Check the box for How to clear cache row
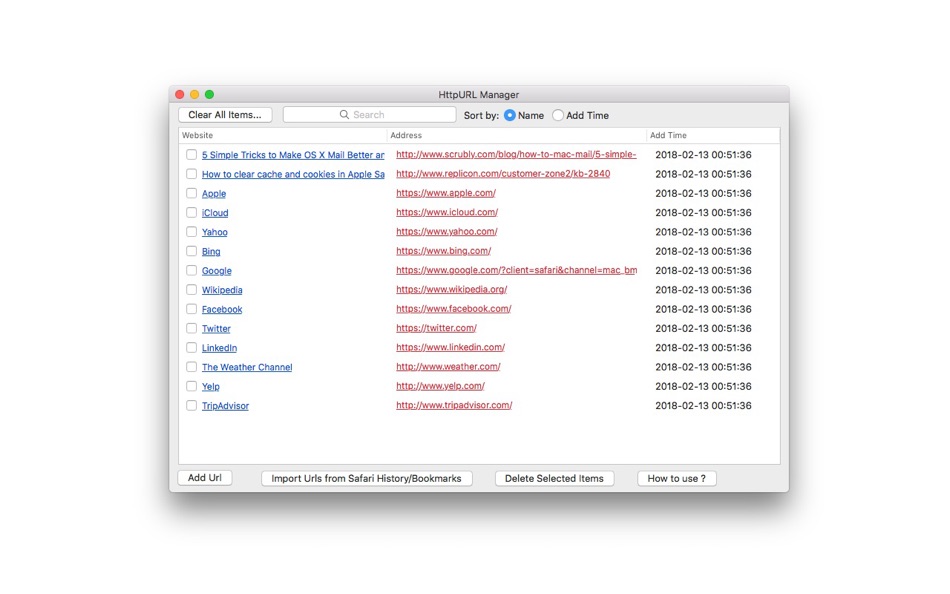 click(x=191, y=174)
